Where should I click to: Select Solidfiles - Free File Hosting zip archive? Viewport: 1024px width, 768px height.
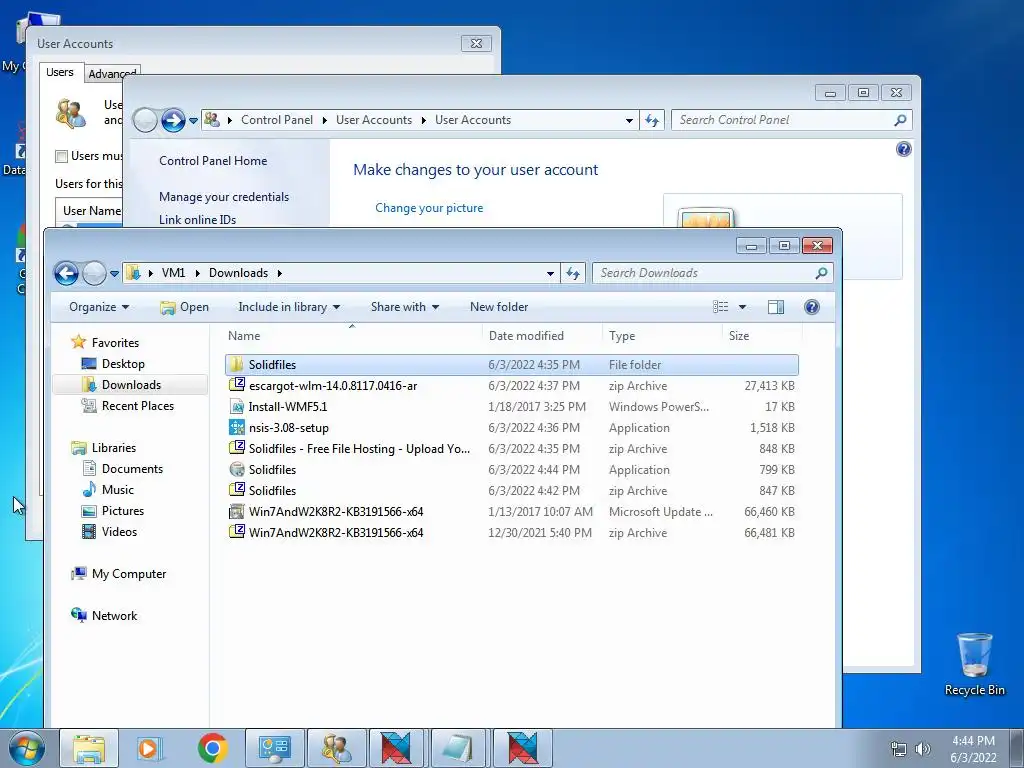511,449
